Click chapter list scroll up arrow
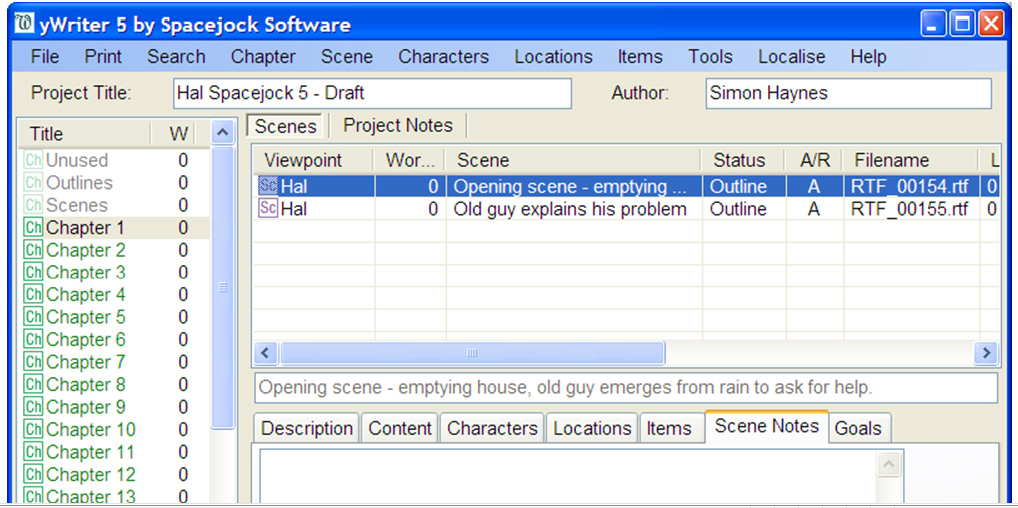Screen dimensions: 1018x508 [x=222, y=134]
